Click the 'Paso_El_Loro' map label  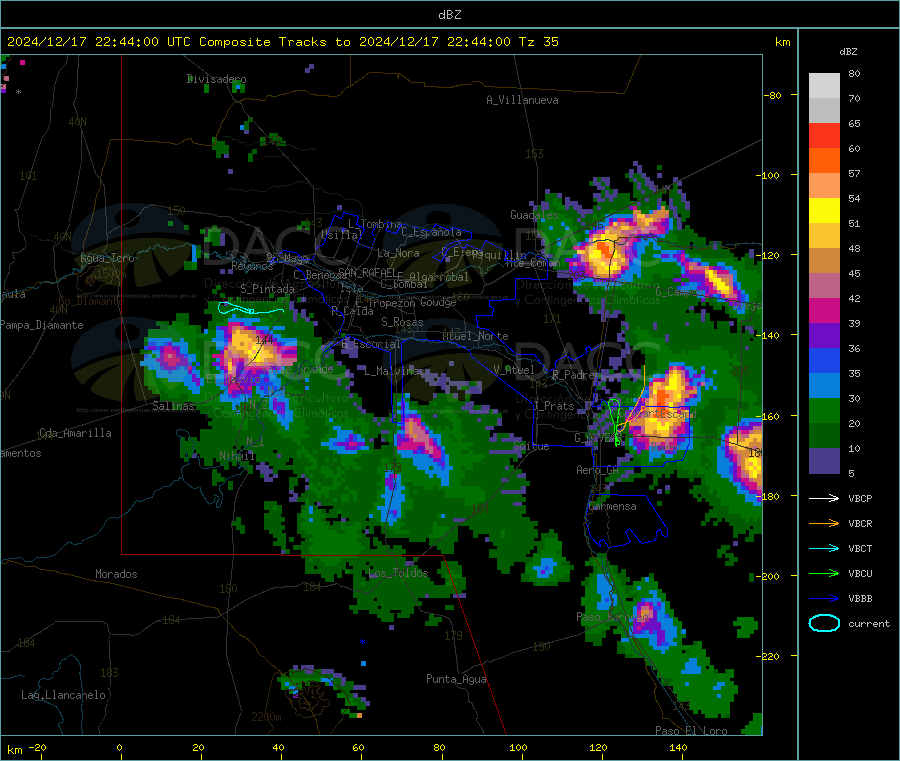tap(691, 731)
